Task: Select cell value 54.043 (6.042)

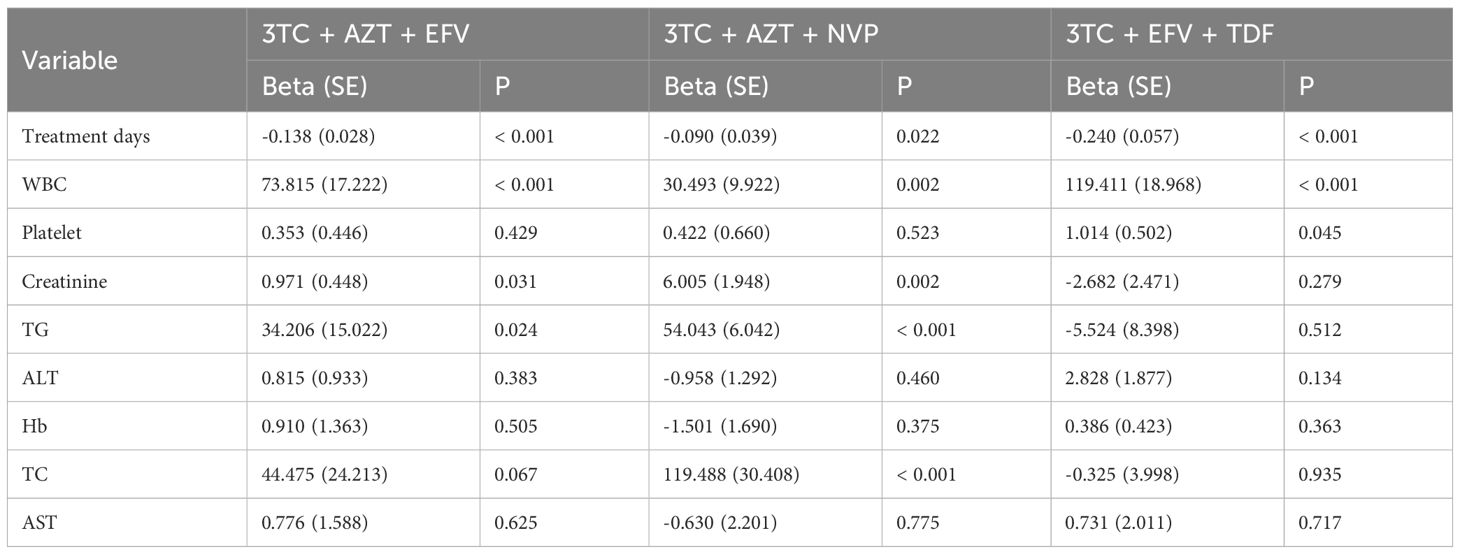Action: [x=720, y=330]
